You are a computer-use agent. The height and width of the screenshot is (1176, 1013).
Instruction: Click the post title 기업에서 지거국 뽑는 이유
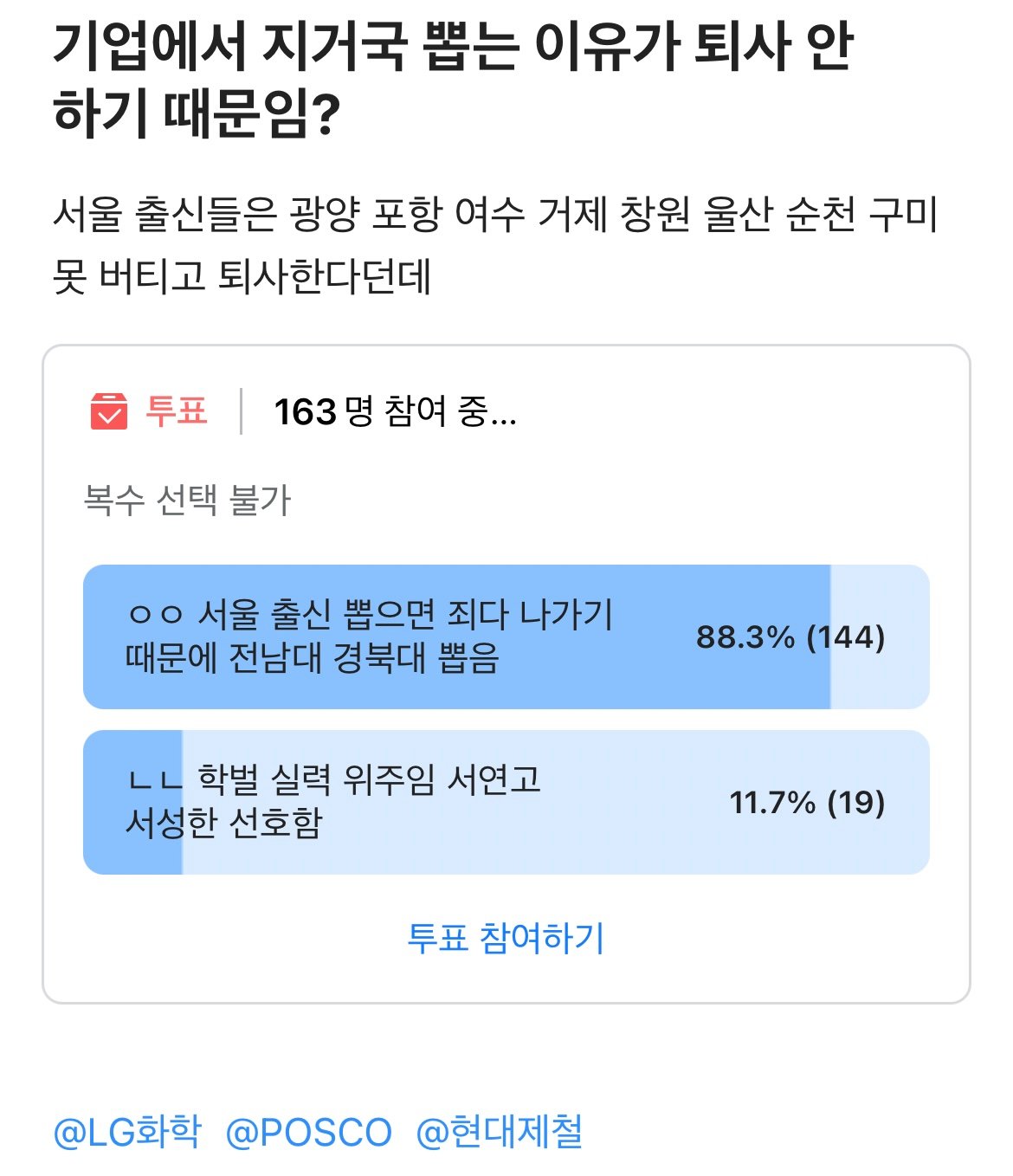(453, 48)
